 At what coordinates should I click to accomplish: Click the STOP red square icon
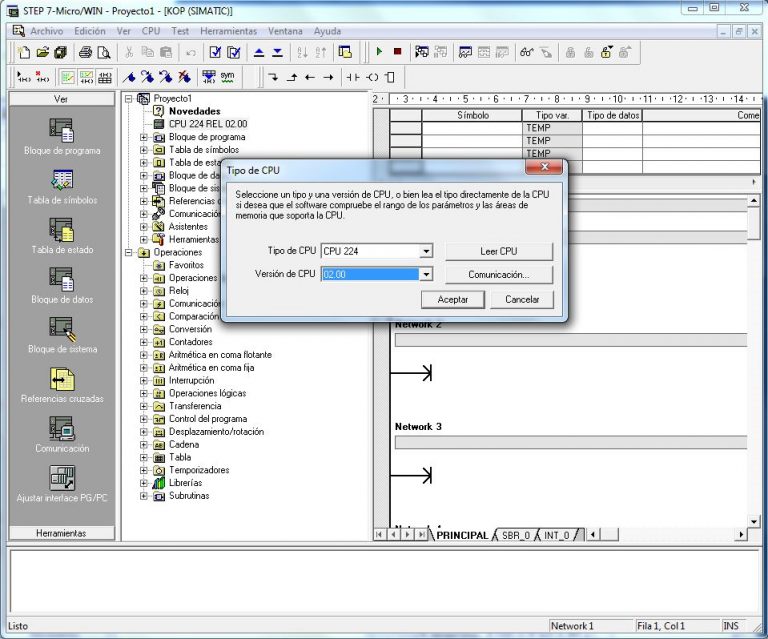(397, 52)
